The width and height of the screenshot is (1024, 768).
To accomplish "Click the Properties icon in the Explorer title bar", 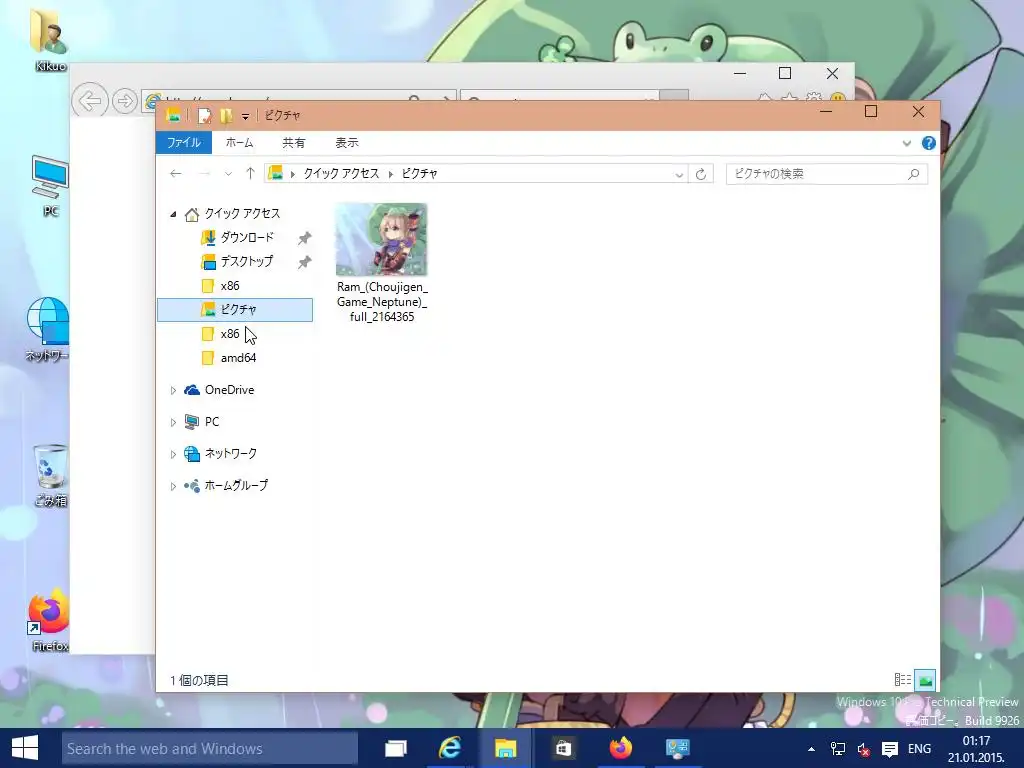I will pos(204,116).
